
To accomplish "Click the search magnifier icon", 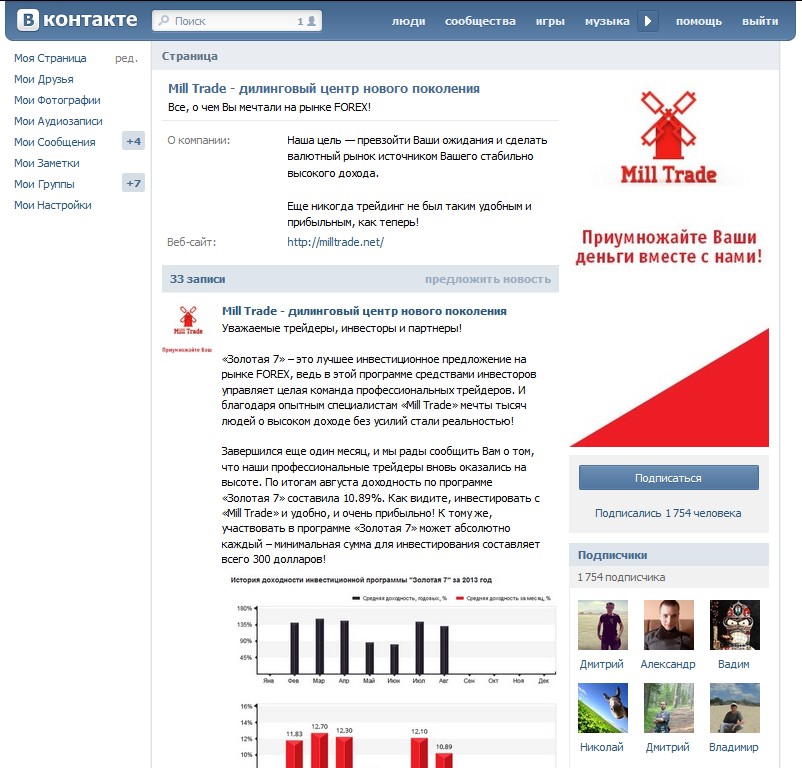I will tap(164, 20).
